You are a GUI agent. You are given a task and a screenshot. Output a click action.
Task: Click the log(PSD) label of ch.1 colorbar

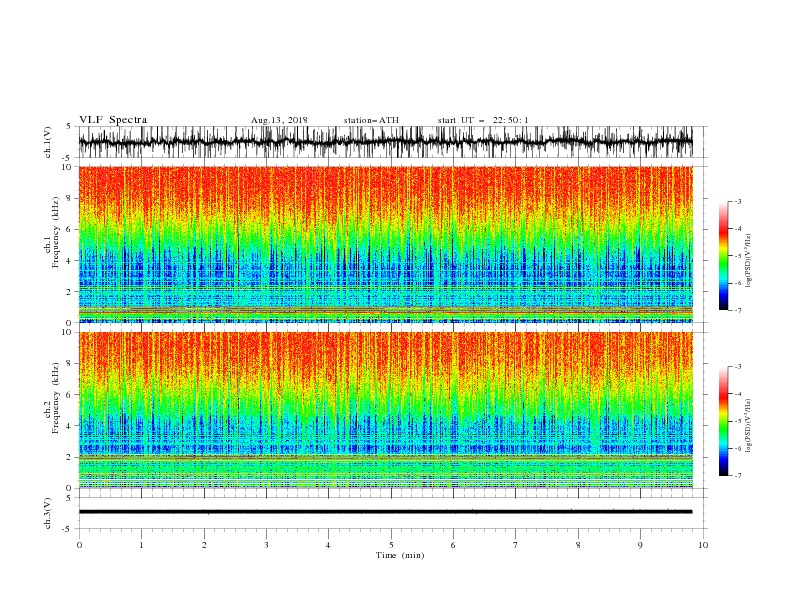pyautogui.click(x=748, y=261)
